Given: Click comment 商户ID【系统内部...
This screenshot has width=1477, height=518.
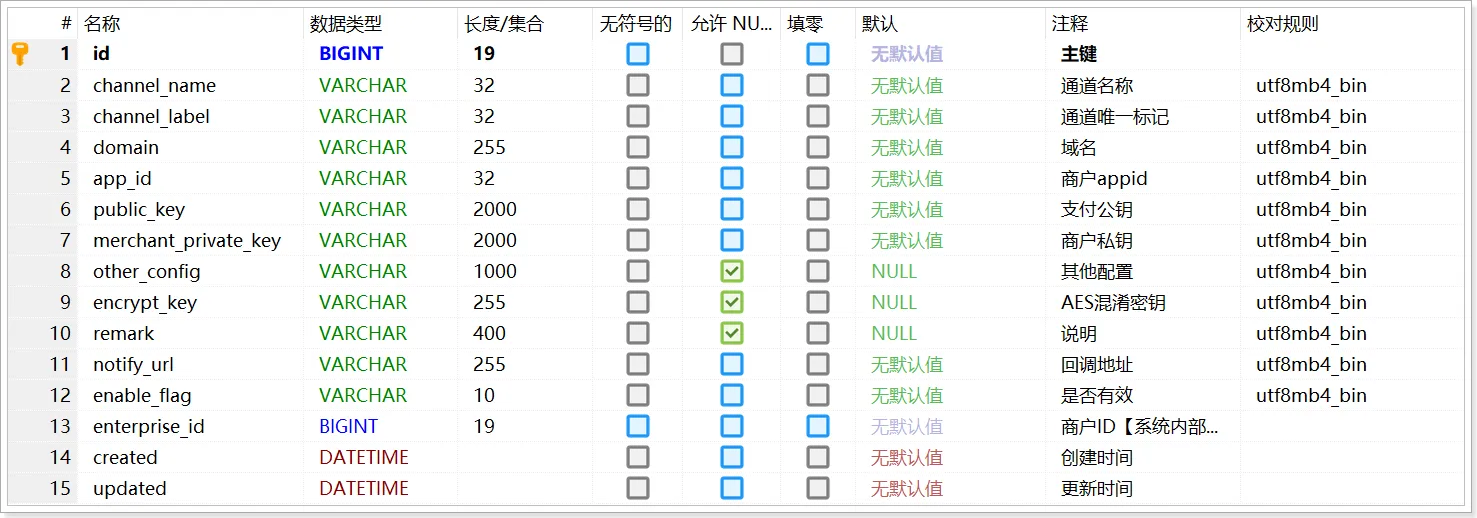Looking at the screenshot, I should (1140, 426).
